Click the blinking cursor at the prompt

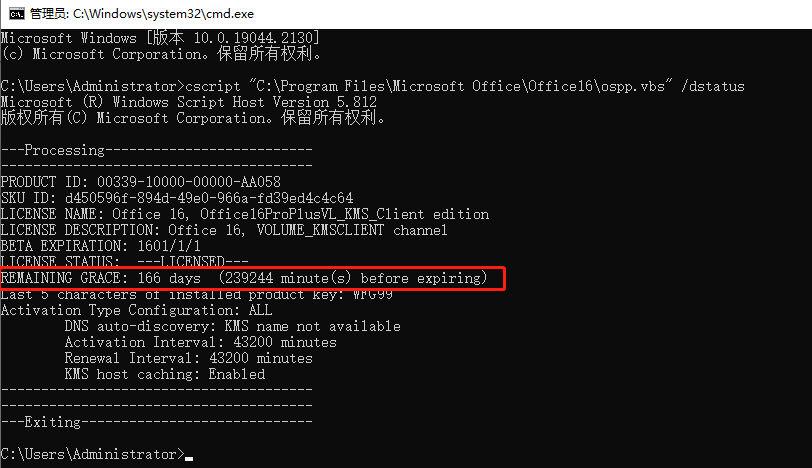[189, 458]
